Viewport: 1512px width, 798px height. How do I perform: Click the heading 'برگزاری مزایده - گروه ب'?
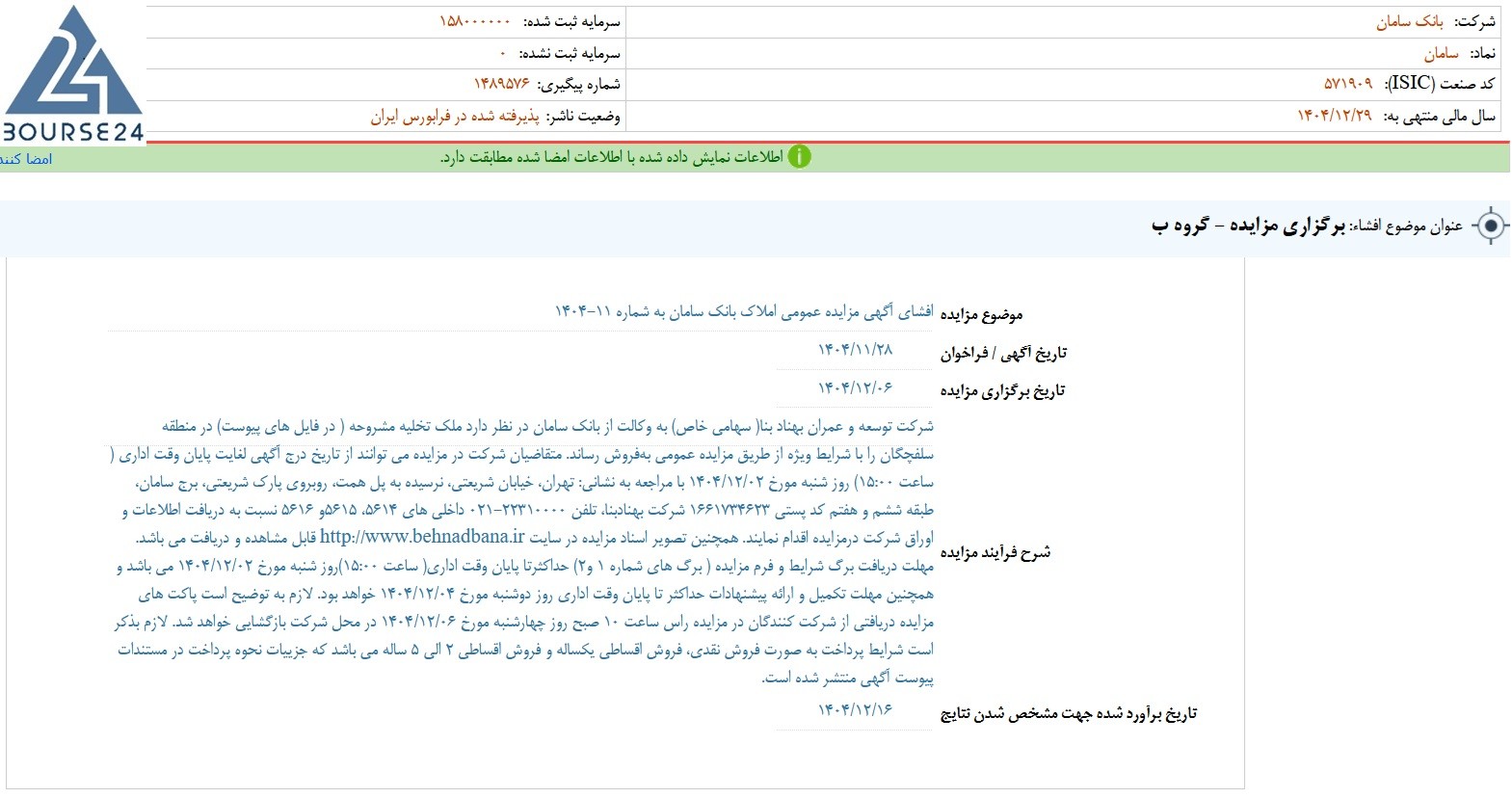pos(1248,226)
